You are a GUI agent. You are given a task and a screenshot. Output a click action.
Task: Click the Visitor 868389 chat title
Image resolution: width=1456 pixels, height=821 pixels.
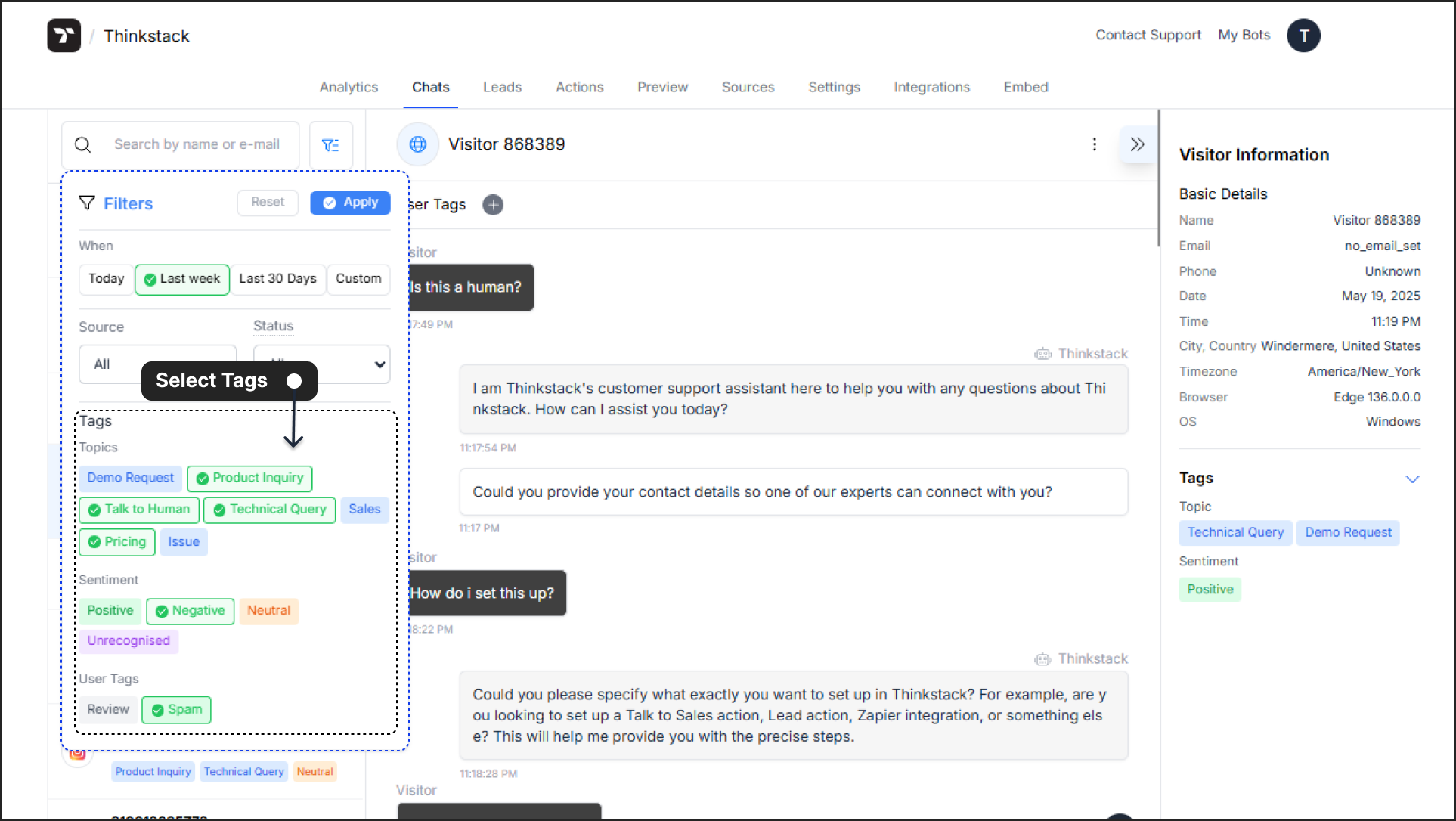tap(507, 144)
